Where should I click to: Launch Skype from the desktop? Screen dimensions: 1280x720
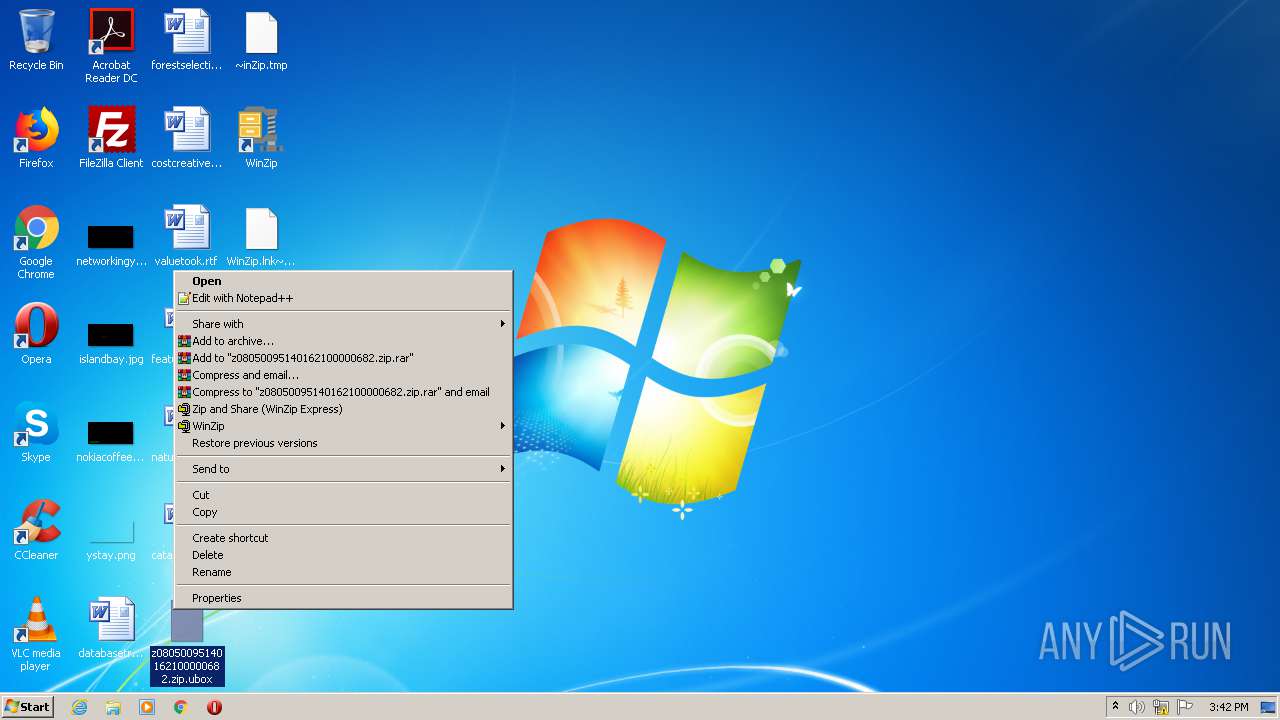tap(36, 432)
